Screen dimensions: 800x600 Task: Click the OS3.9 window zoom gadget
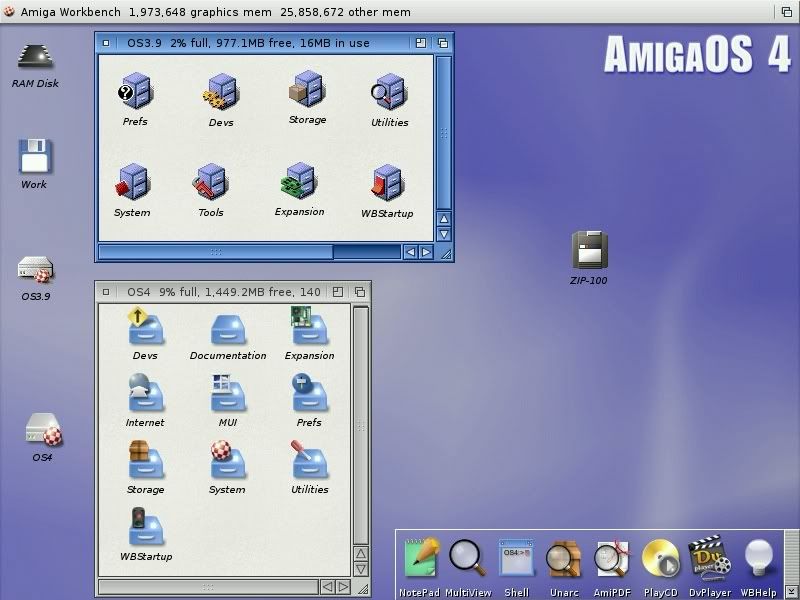click(x=420, y=43)
